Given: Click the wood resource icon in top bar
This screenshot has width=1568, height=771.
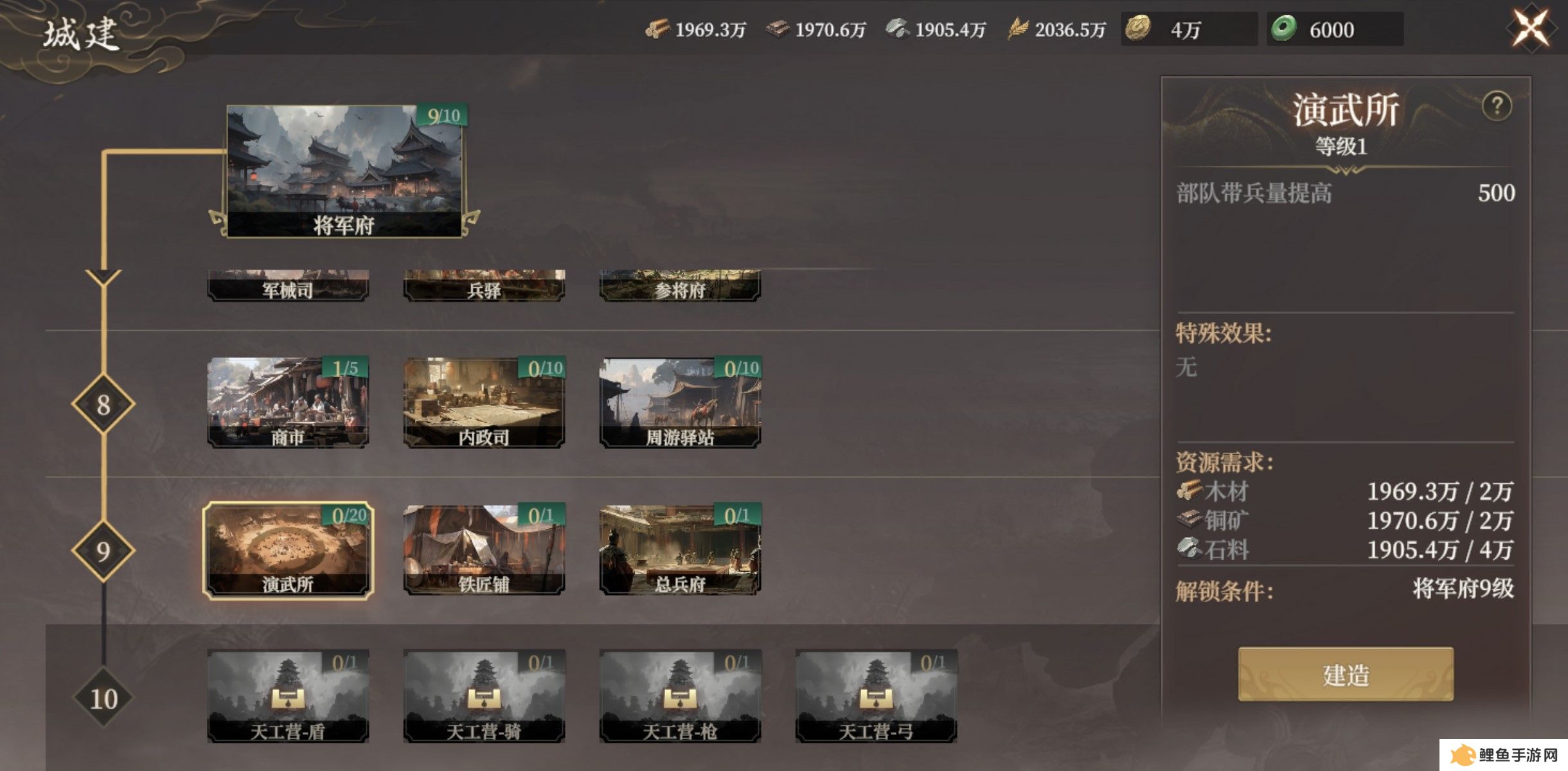Looking at the screenshot, I should (x=657, y=29).
